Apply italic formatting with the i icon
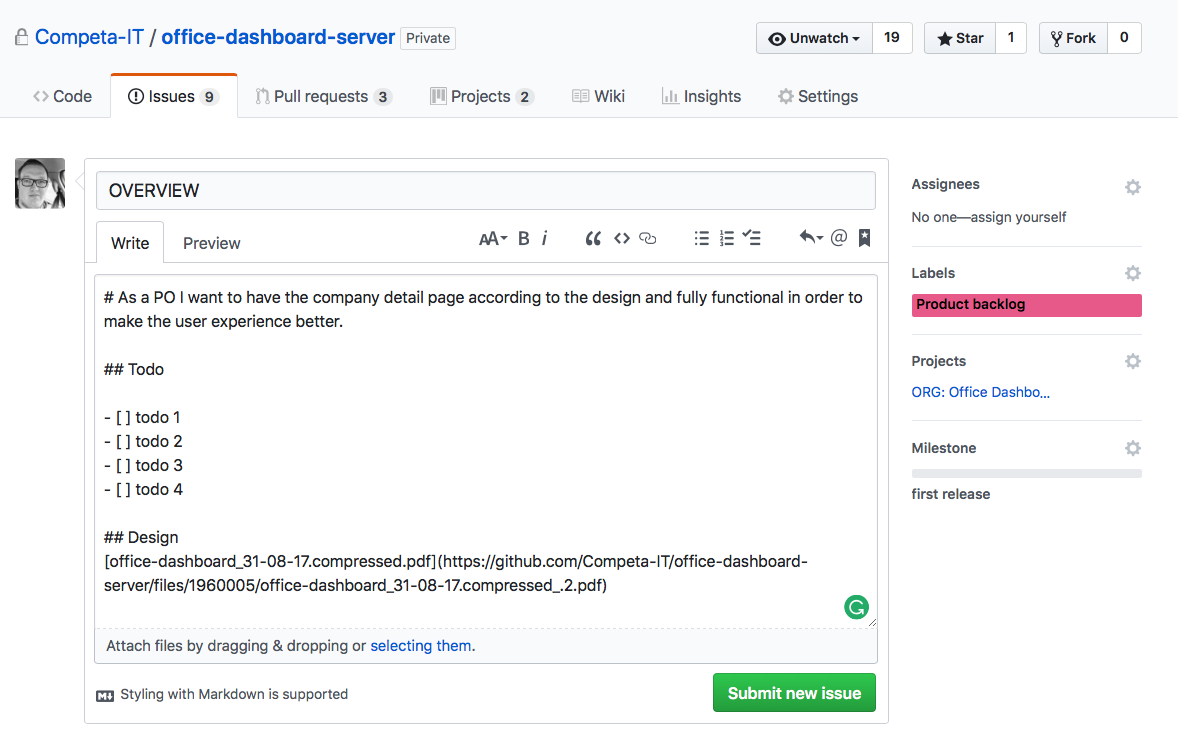 point(545,238)
